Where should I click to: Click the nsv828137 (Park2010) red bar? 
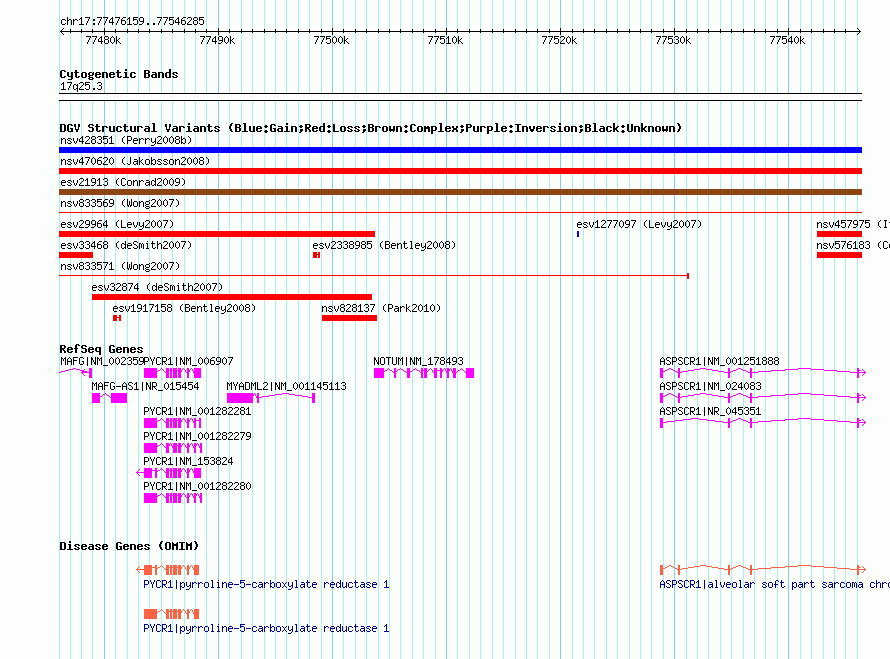pyautogui.click(x=349, y=318)
